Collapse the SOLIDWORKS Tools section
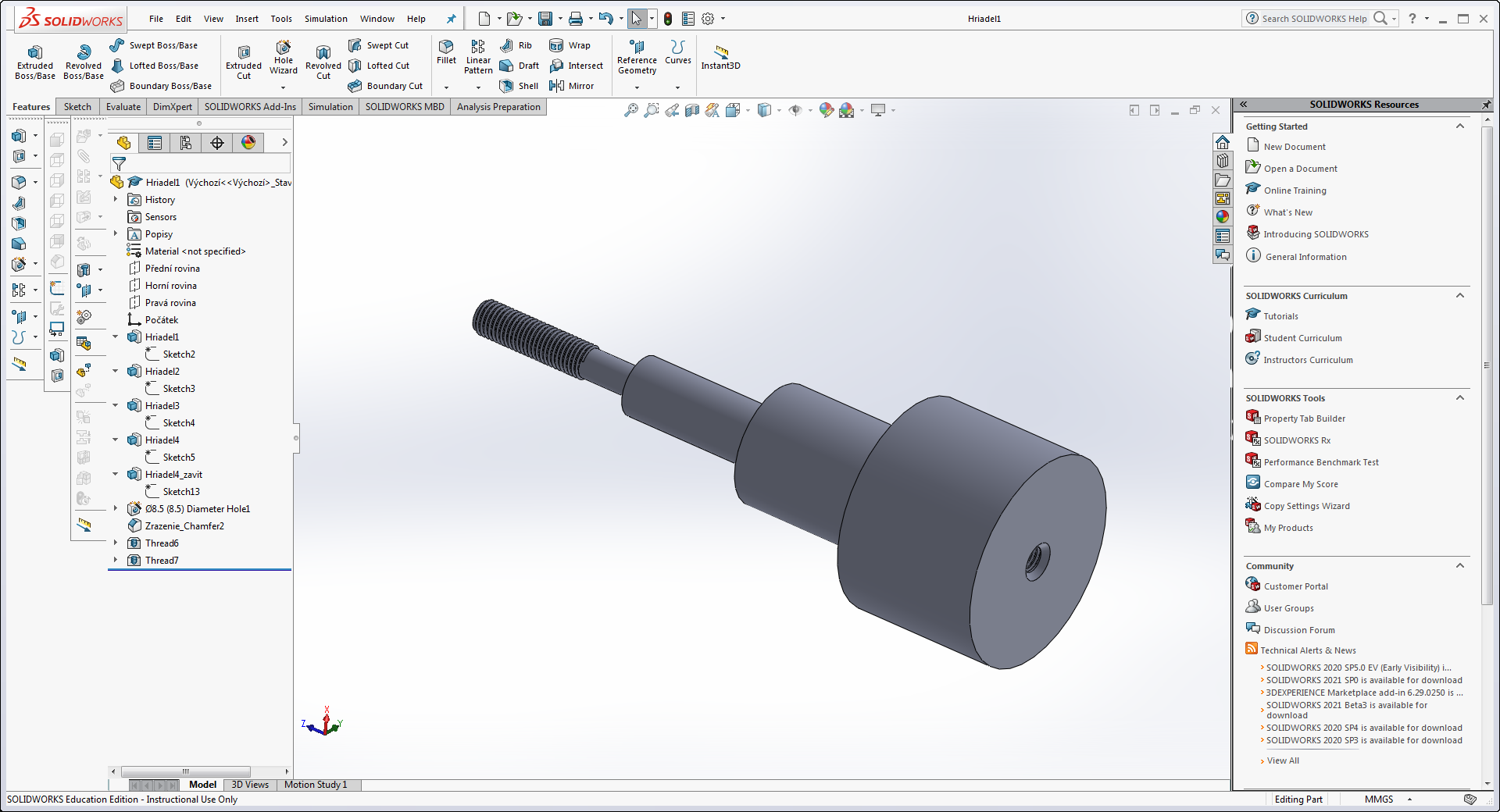The width and height of the screenshot is (1500, 812). [1459, 398]
